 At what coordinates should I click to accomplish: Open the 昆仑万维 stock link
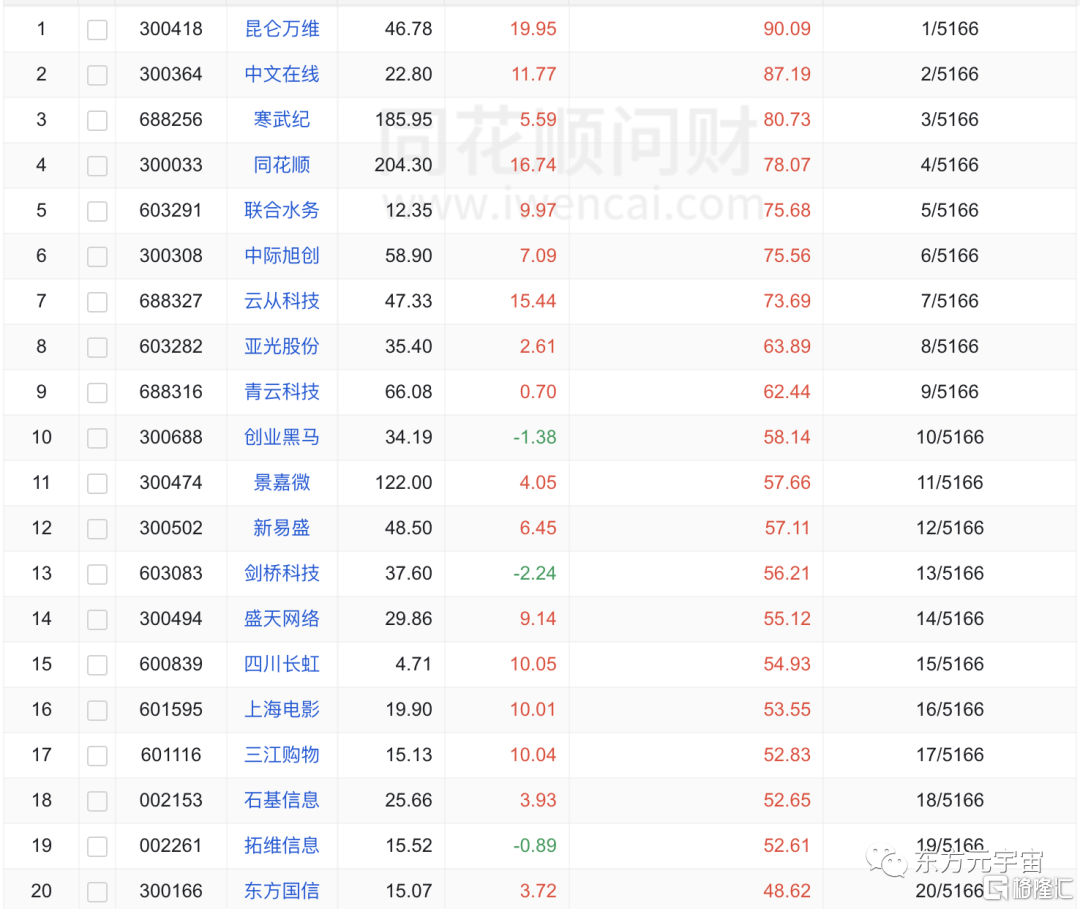pyautogui.click(x=282, y=29)
